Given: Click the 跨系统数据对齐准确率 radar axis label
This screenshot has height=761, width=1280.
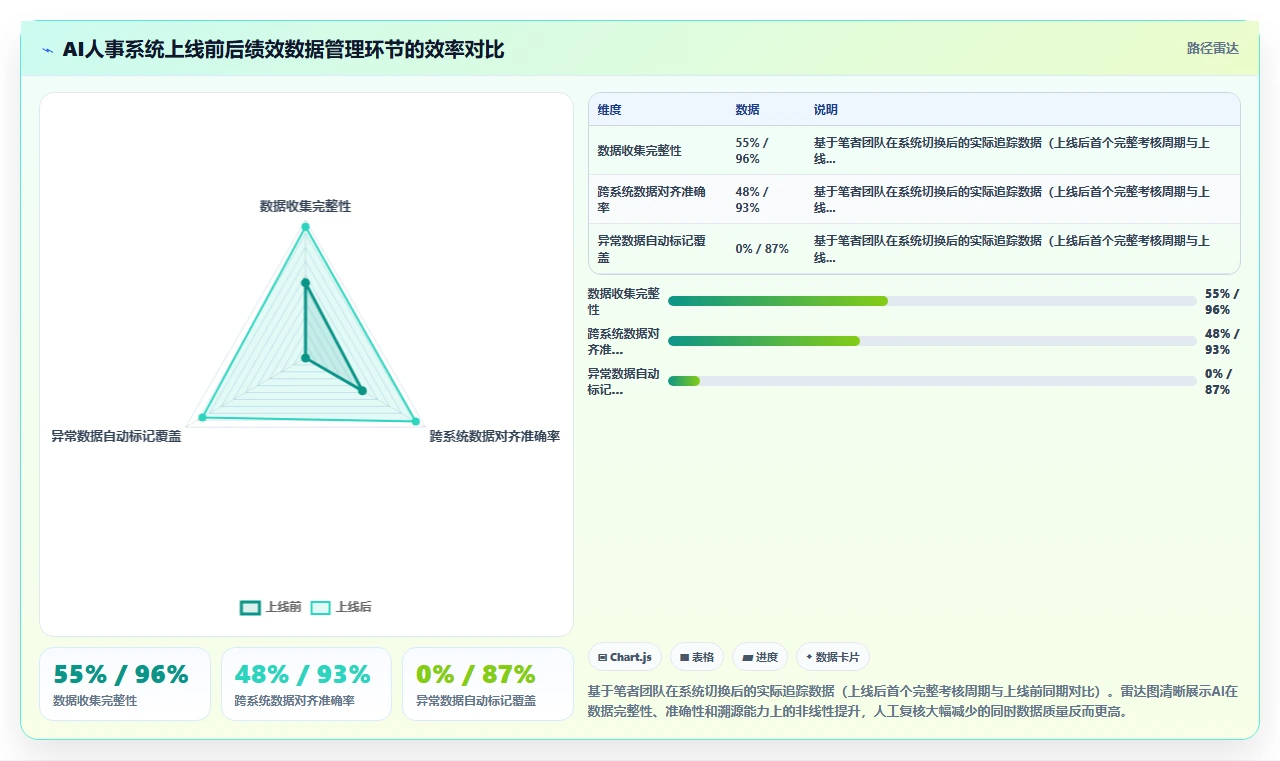Looking at the screenshot, I should click(495, 436).
